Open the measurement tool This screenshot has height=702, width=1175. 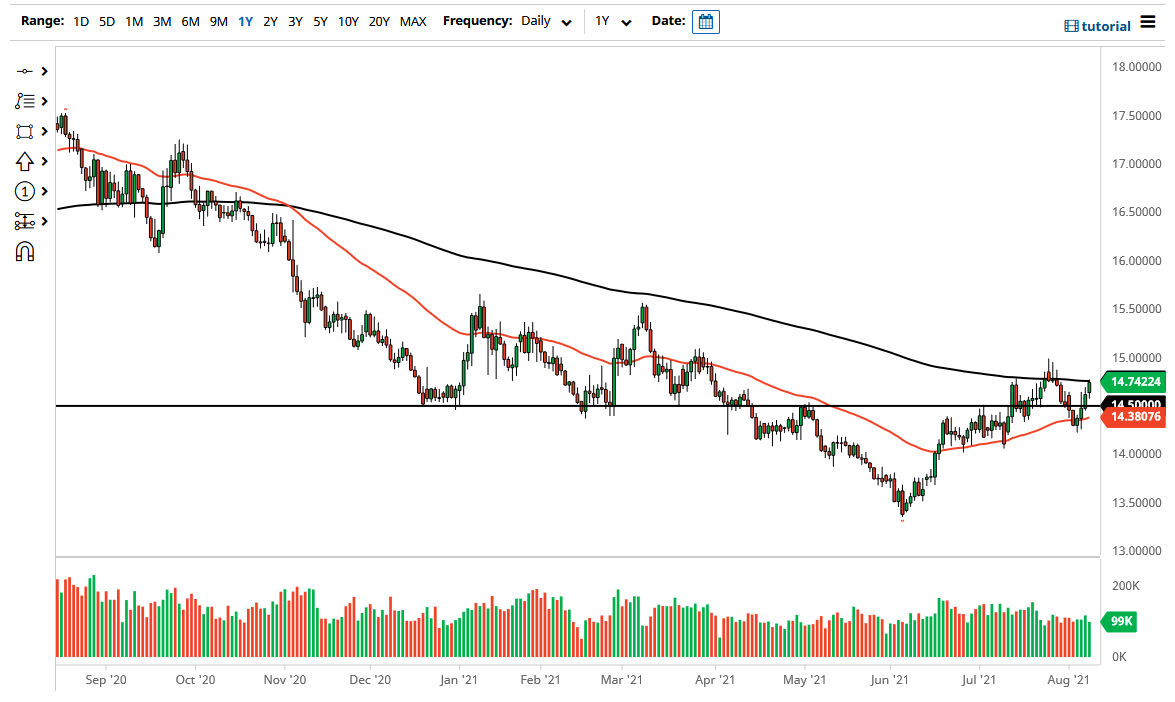pyautogui.click(x=24, y=221)
